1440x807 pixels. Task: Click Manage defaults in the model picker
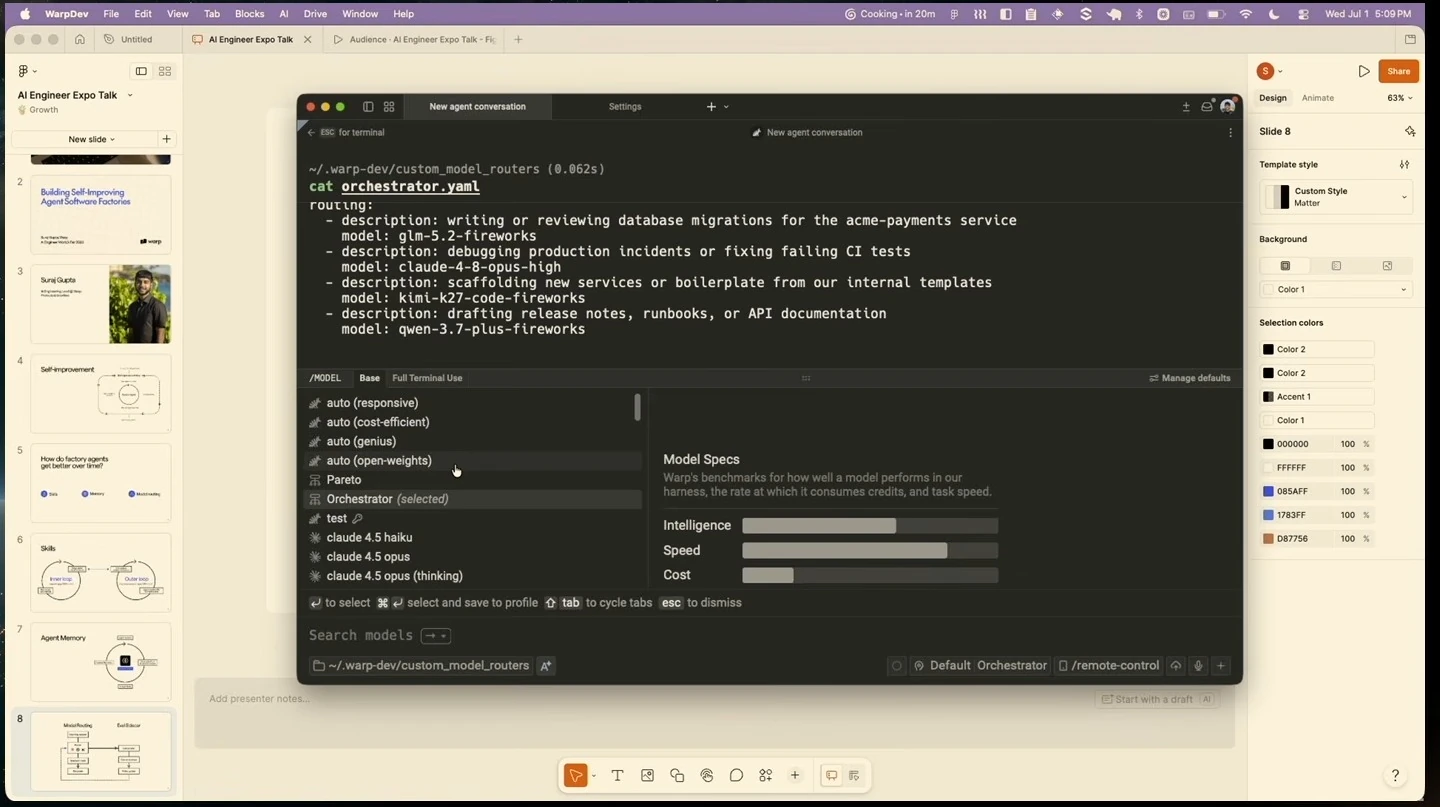[x=1190, y=378]
